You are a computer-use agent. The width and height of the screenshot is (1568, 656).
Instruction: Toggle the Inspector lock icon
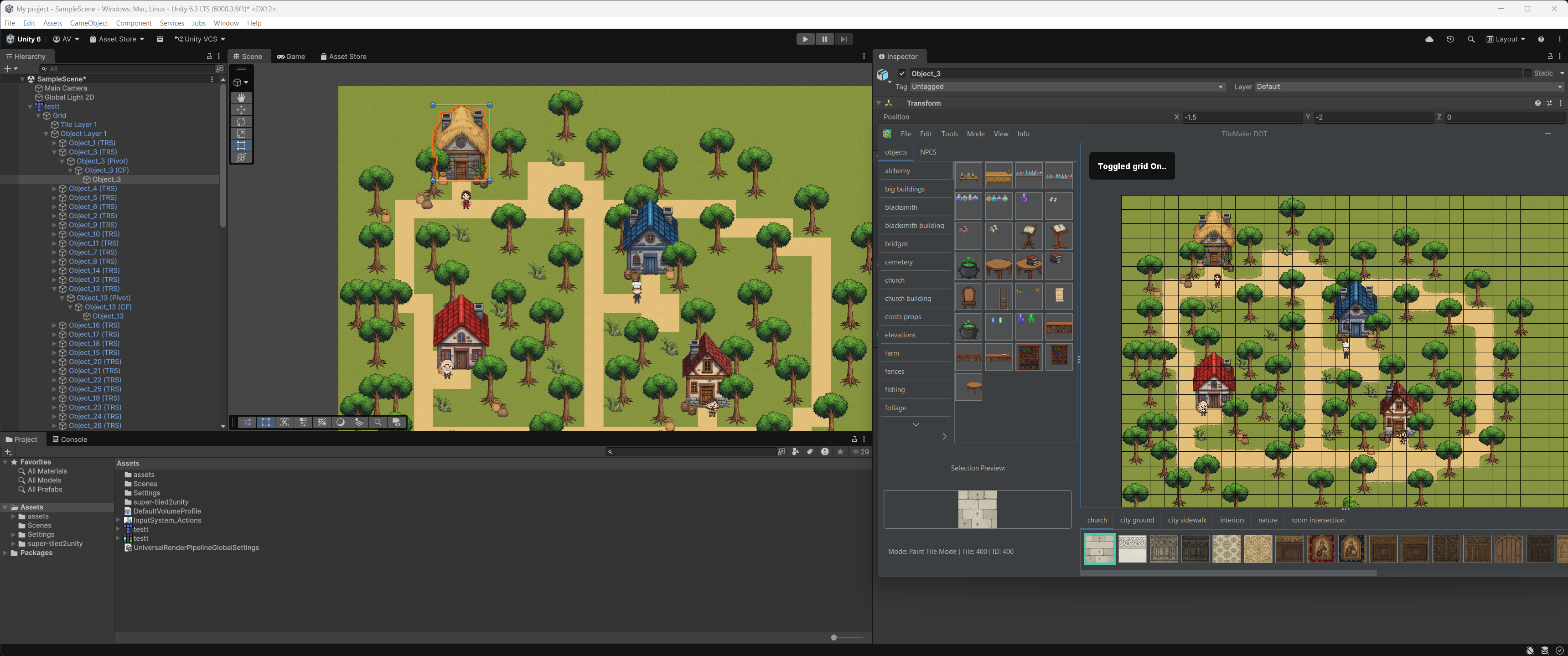pos(1550,56)
